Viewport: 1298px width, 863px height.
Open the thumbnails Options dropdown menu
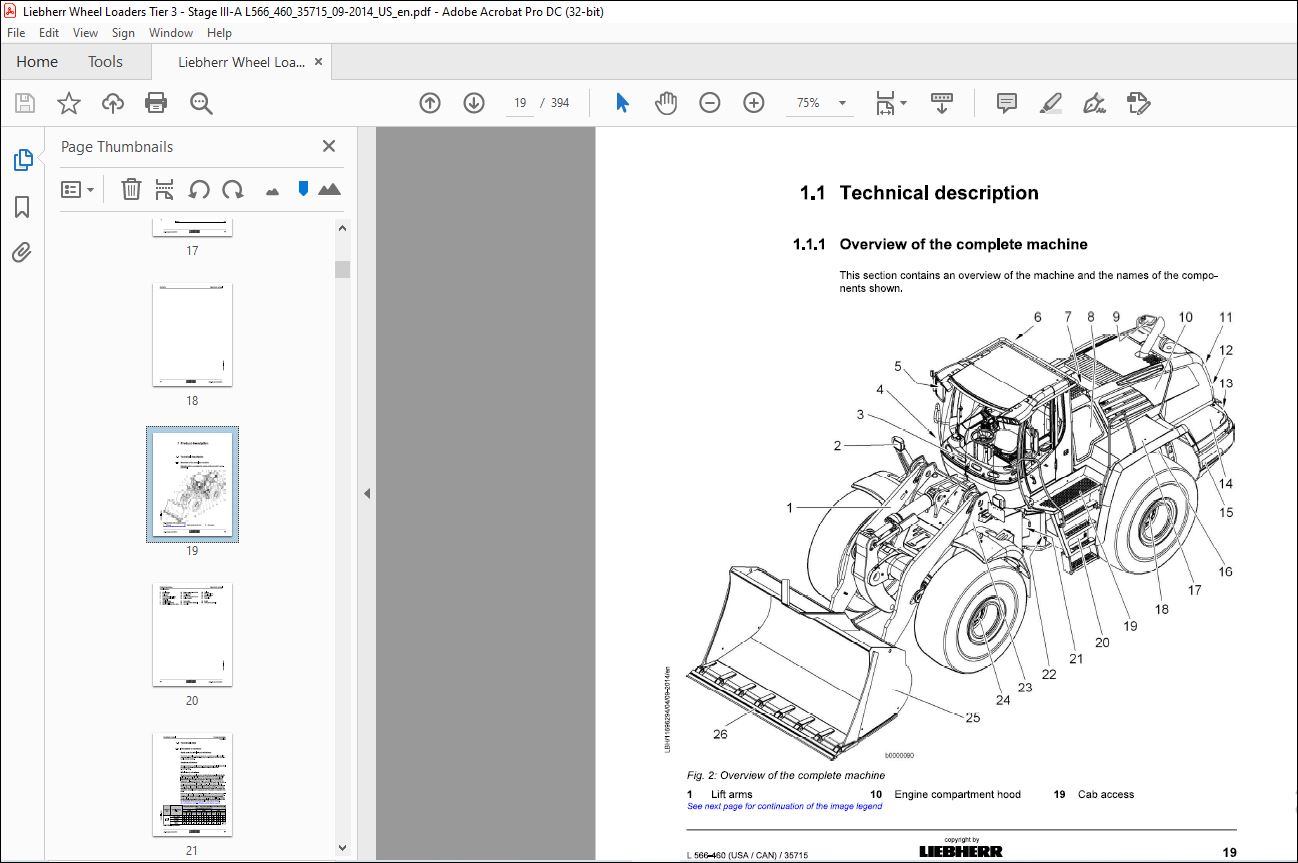coord(78,189)
